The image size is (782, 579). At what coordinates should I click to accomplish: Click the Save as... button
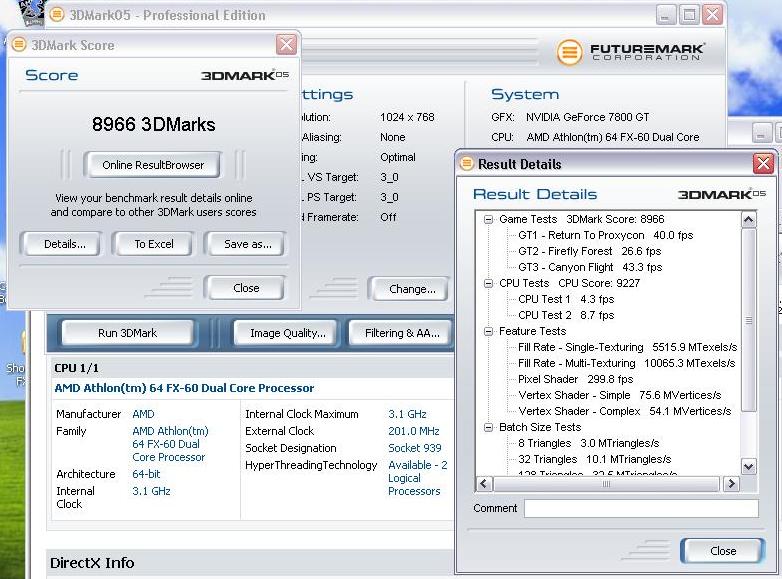(x=247, y=244)
